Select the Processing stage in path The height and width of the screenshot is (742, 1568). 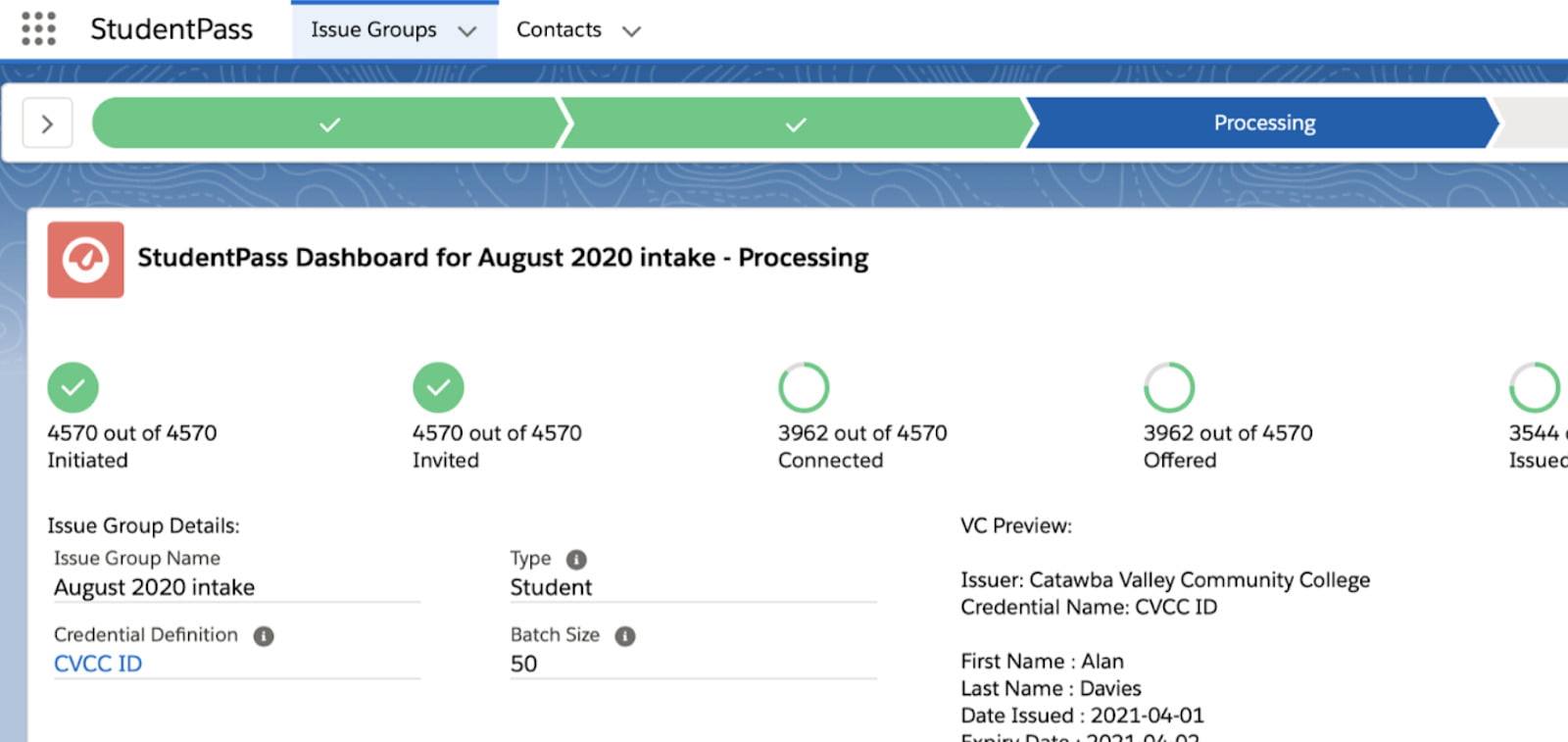pyautogui.click(x=1263, y=124)
